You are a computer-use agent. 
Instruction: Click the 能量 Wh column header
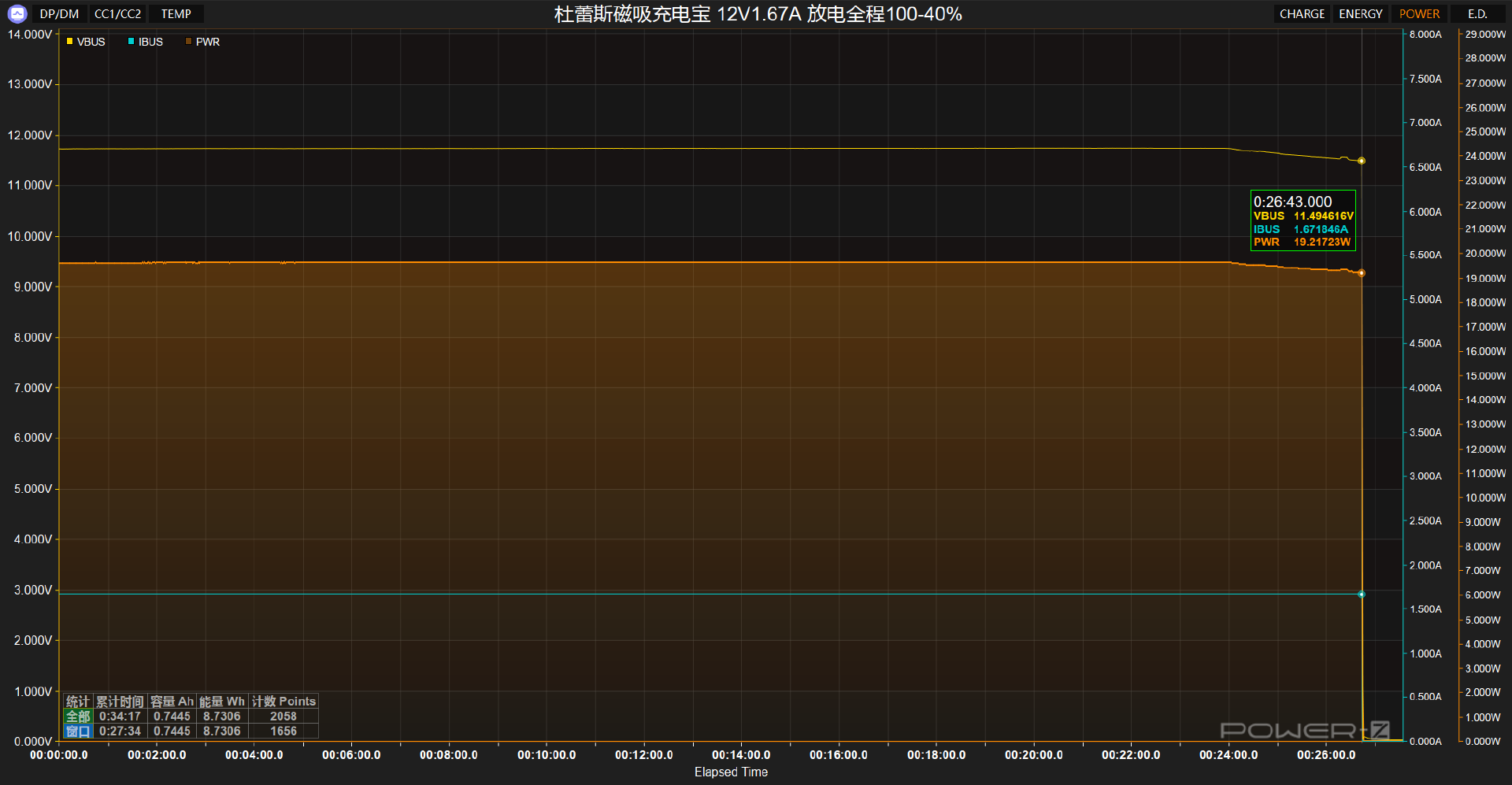[222, 702]
